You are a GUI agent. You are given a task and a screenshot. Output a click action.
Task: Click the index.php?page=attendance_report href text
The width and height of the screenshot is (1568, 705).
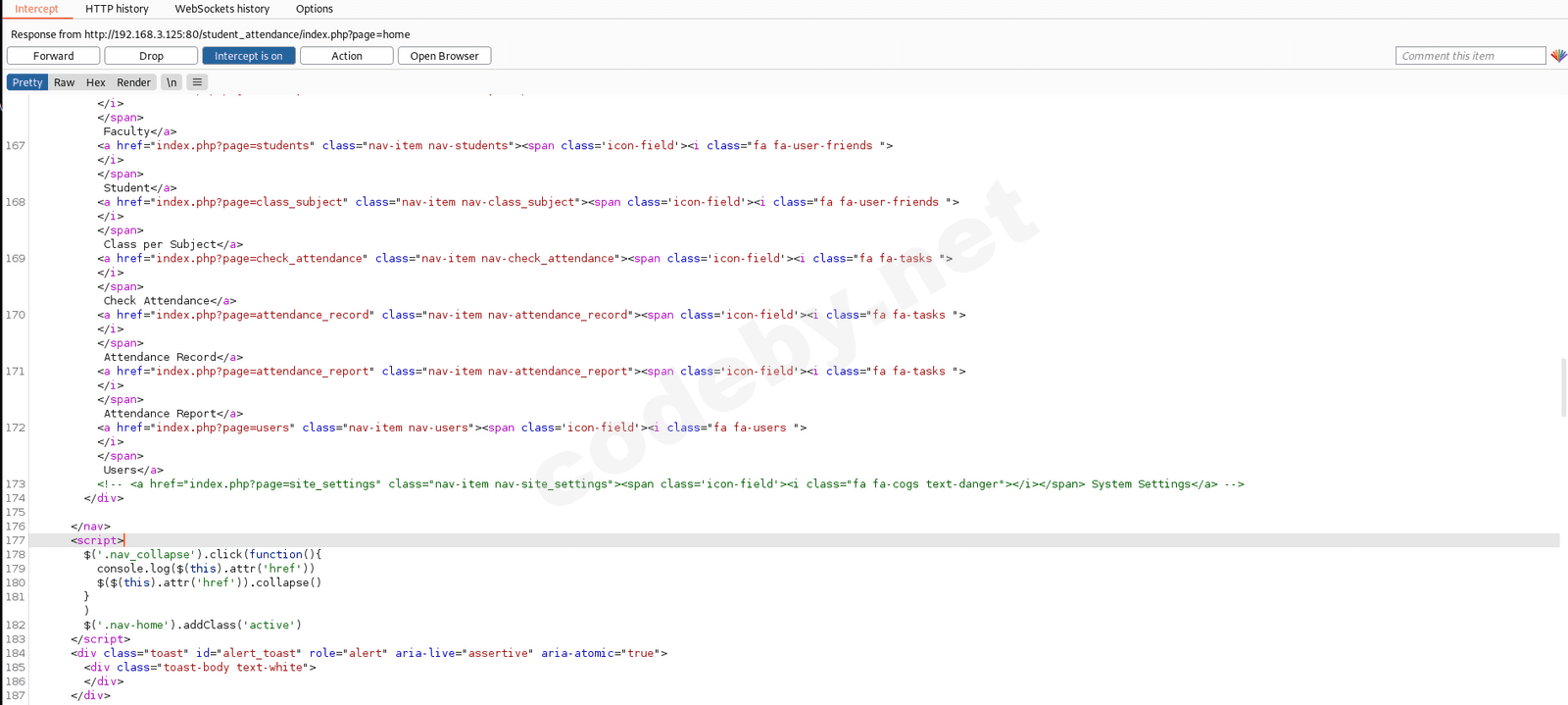click(x=264, y=371)
